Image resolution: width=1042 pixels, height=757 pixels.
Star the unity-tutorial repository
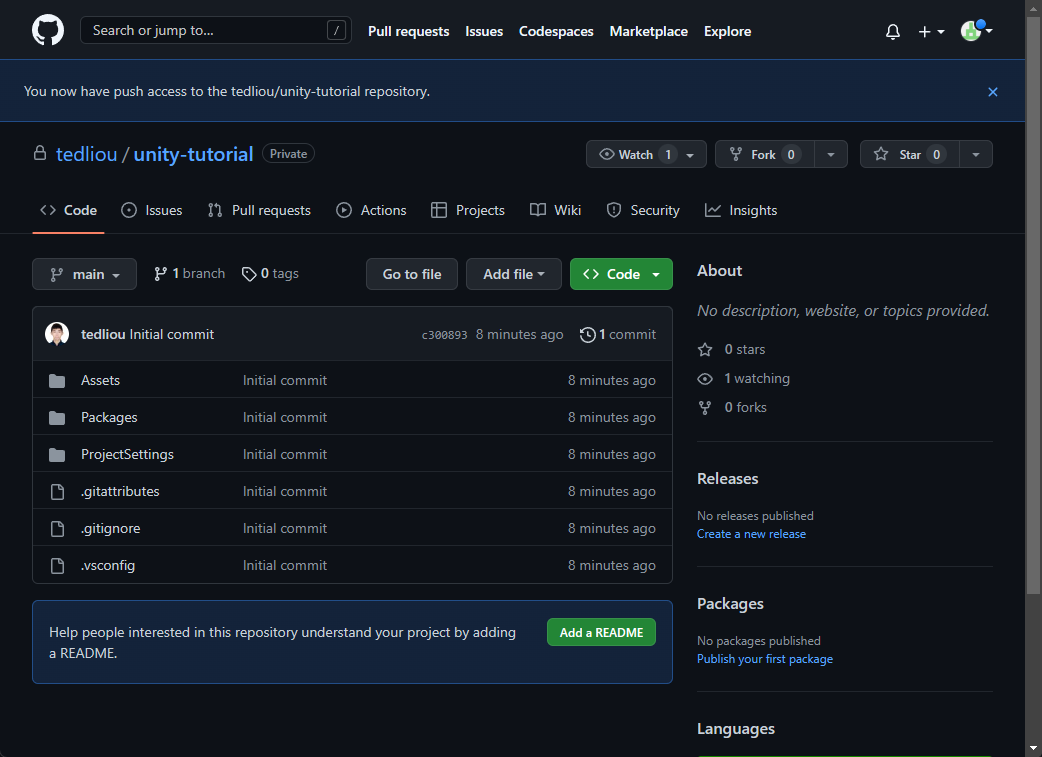(x=910, y=154)
